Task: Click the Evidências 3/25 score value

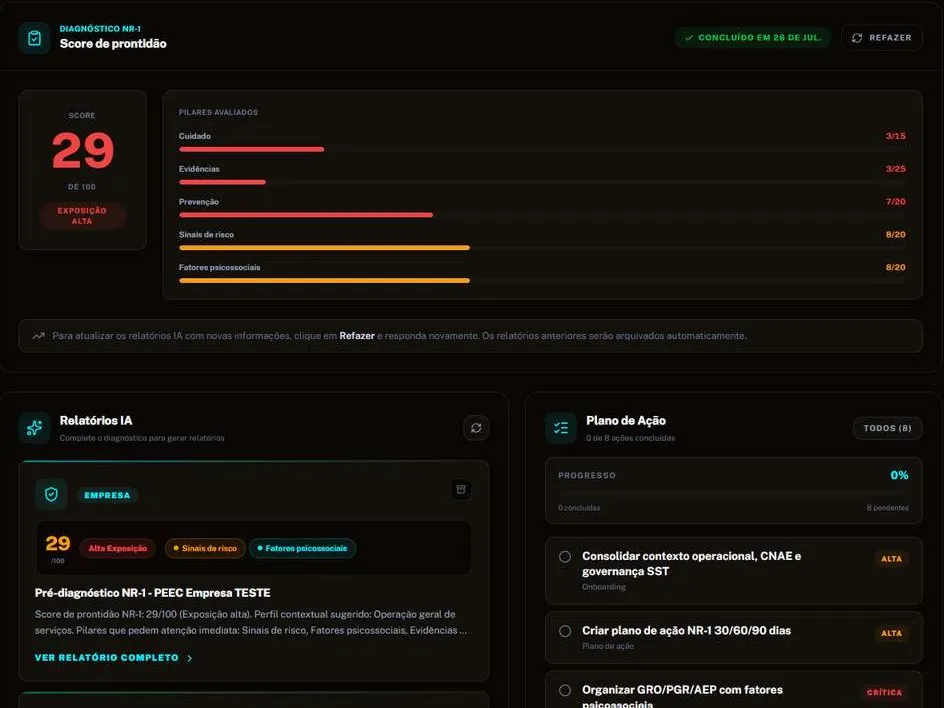Action: (x=895, y=169)
